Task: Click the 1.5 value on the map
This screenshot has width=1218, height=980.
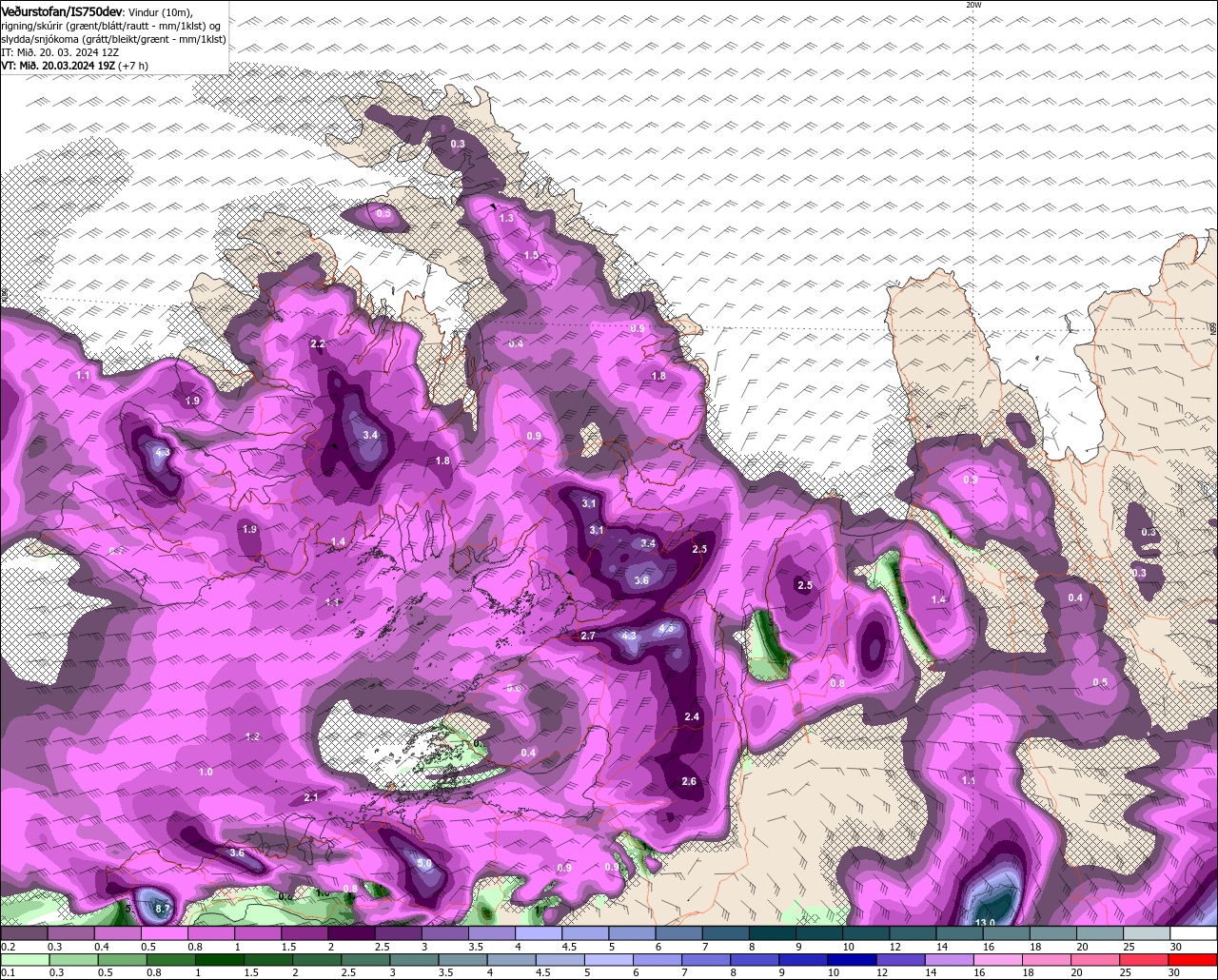Action: (531, 255)
